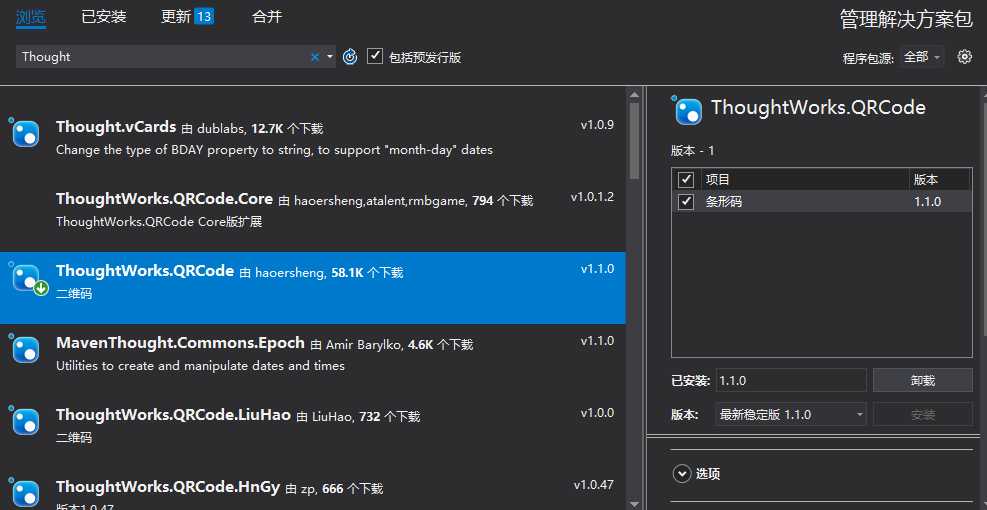Click the installed ThoughtWorks.QRCode package icon
Screen dimensions: 987x510
tap(28, 279)
